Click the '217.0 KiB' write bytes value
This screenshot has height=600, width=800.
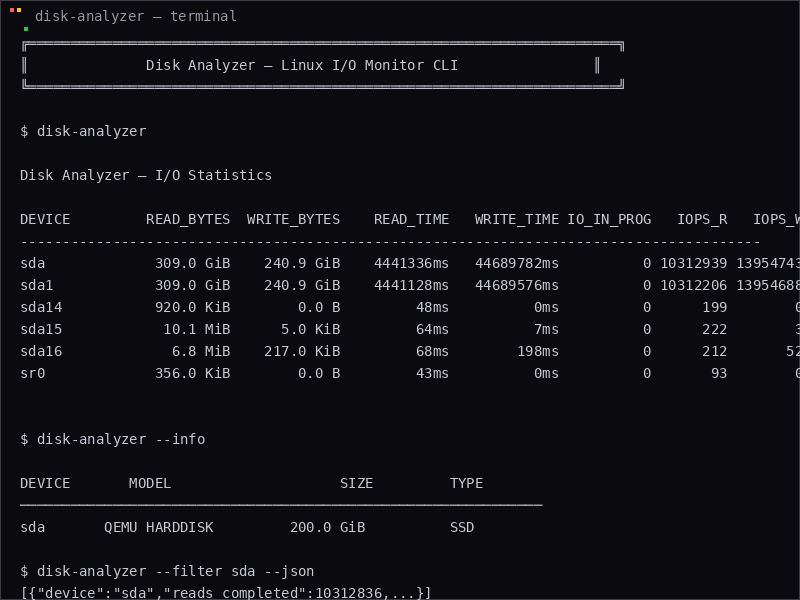pos(302,352)
